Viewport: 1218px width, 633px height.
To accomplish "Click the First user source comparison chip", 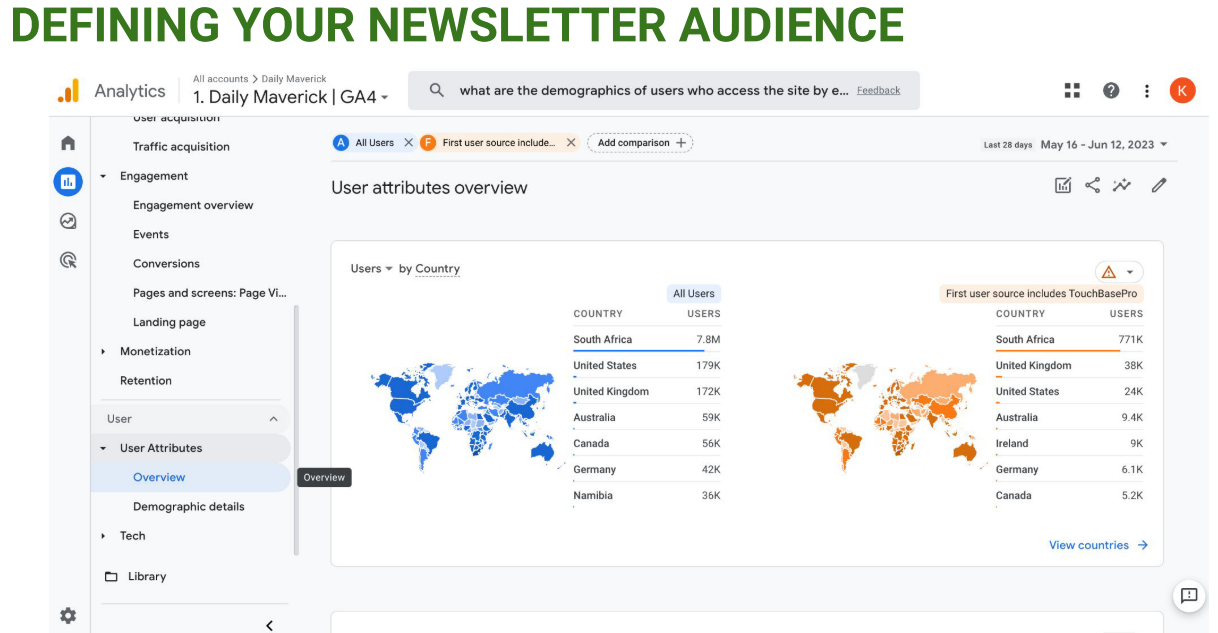I will click(x=498, y=143).
